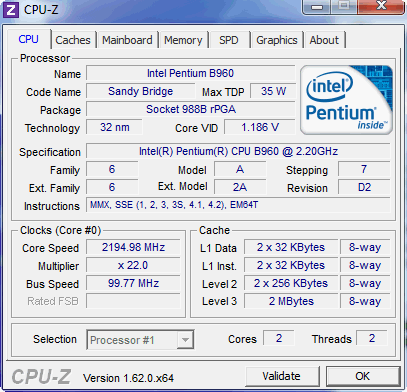Click the 35 W Max TDP value
Image resolution: width=407 pixels, height=392 pixels.
[x=273, y=91]
